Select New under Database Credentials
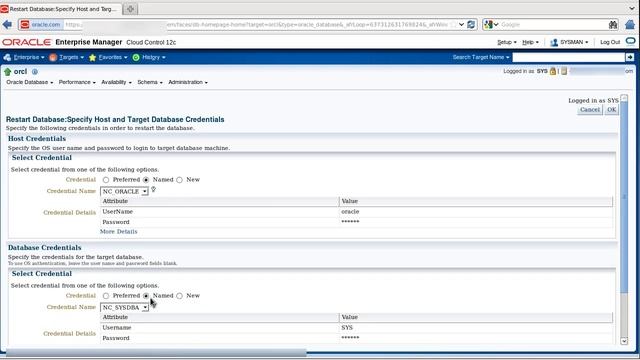The height and width of the screenshot is (360, 640). click(180, 296)
